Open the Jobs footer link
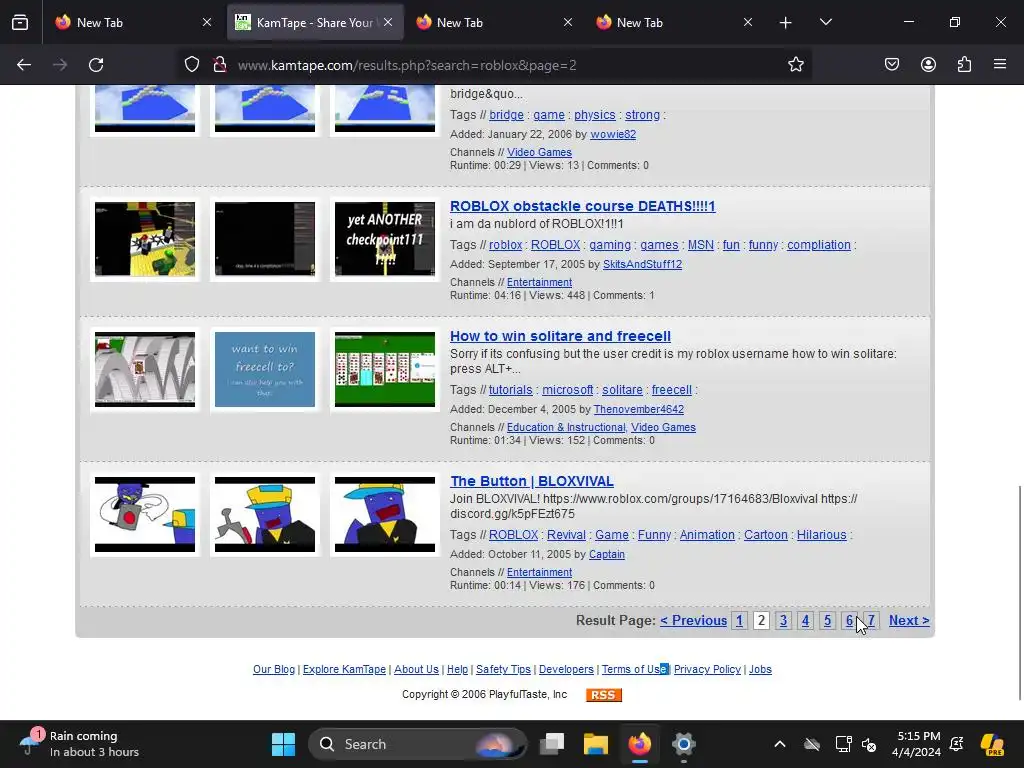Image resolution: width=1024 pixels, height=768 pixels. tap(760, 669)
